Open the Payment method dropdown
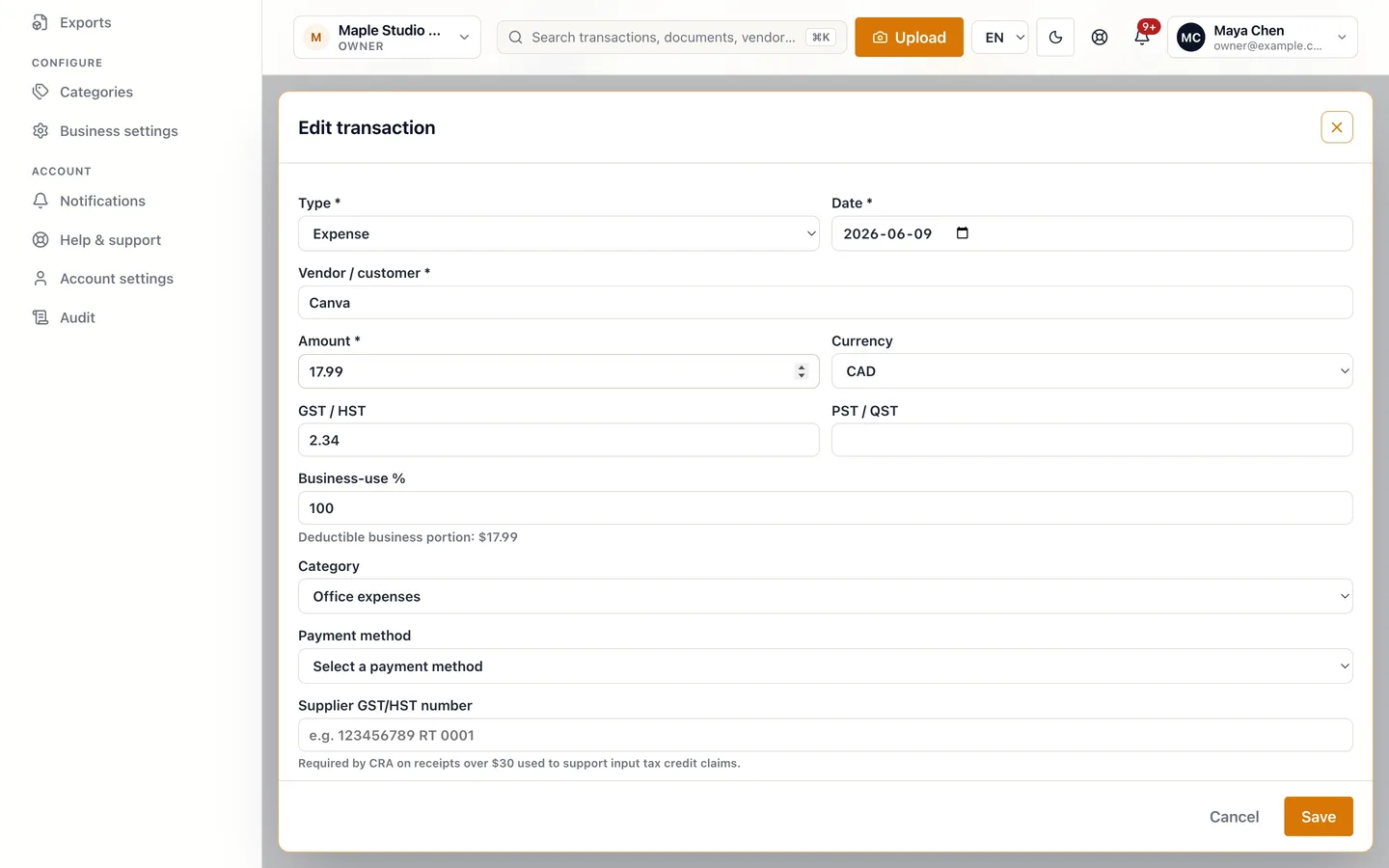Image resolution: width=1389 pixels, height=868 pixels. pos(826,666)
